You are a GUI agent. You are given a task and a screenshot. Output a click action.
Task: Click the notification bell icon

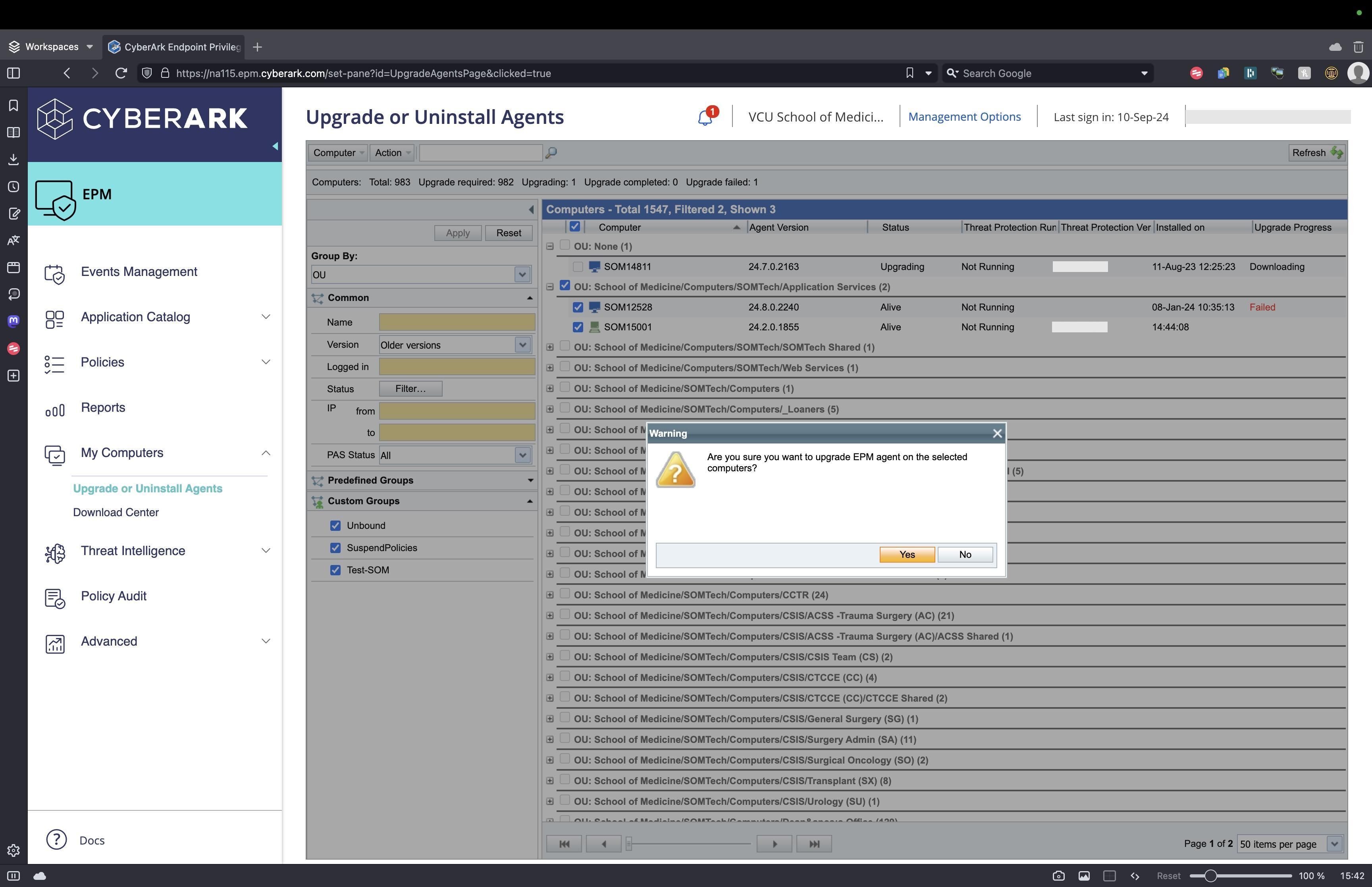tap(705, 117)
